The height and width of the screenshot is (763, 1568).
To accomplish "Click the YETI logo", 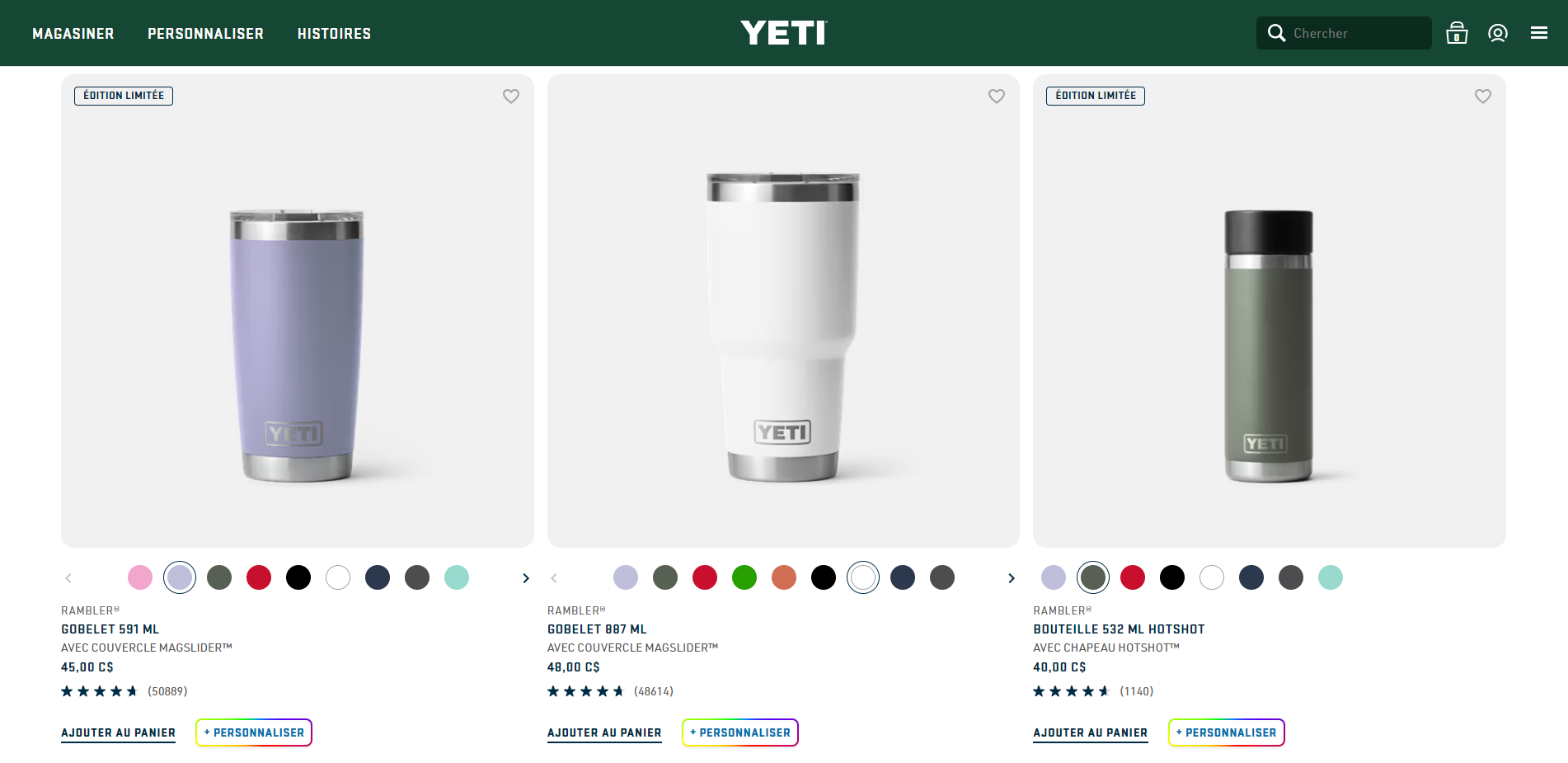I will point(784,33).
